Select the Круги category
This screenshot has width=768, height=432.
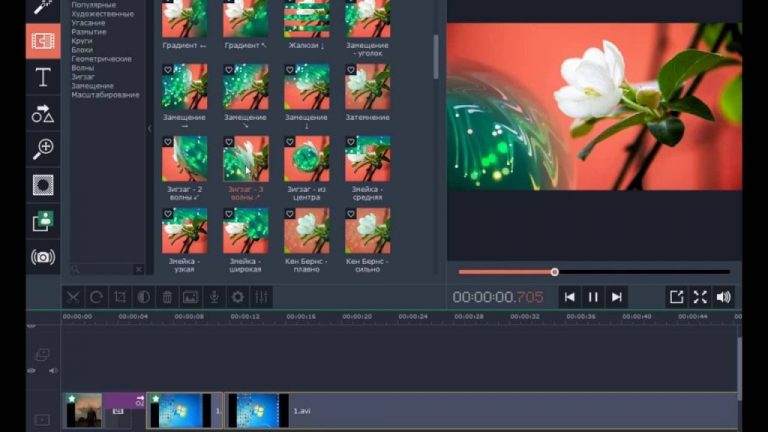[82, 41]
